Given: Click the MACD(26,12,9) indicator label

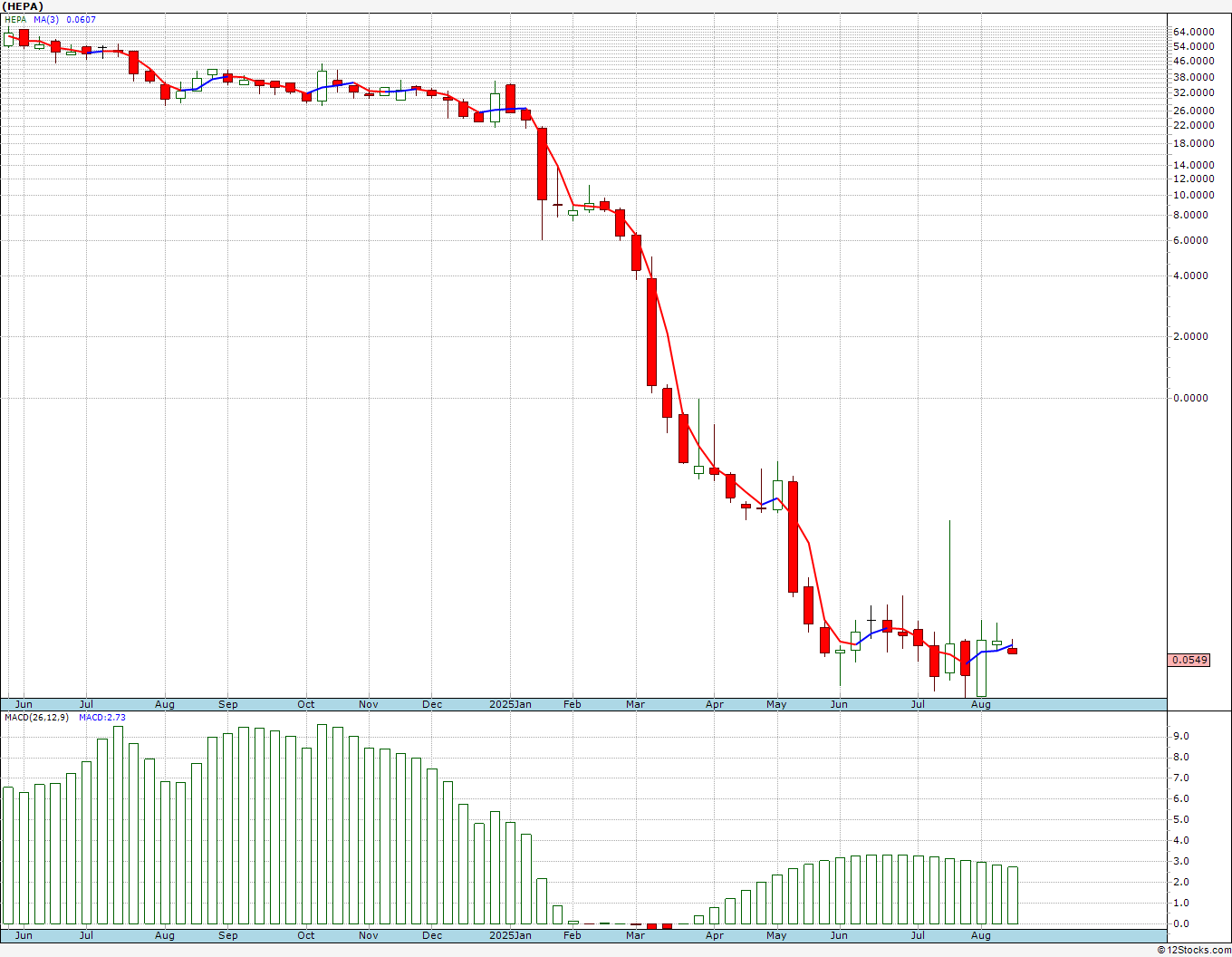Looking at the screenshot, I should pos(36,717).
